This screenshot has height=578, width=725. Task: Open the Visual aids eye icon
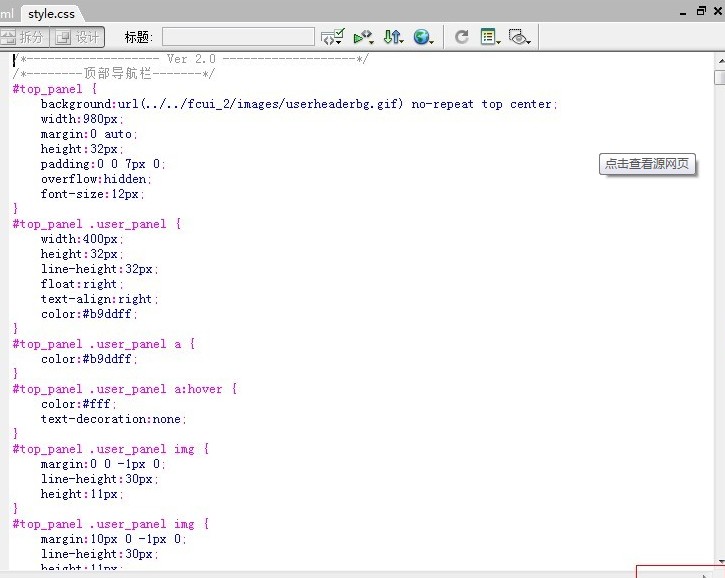518,37
